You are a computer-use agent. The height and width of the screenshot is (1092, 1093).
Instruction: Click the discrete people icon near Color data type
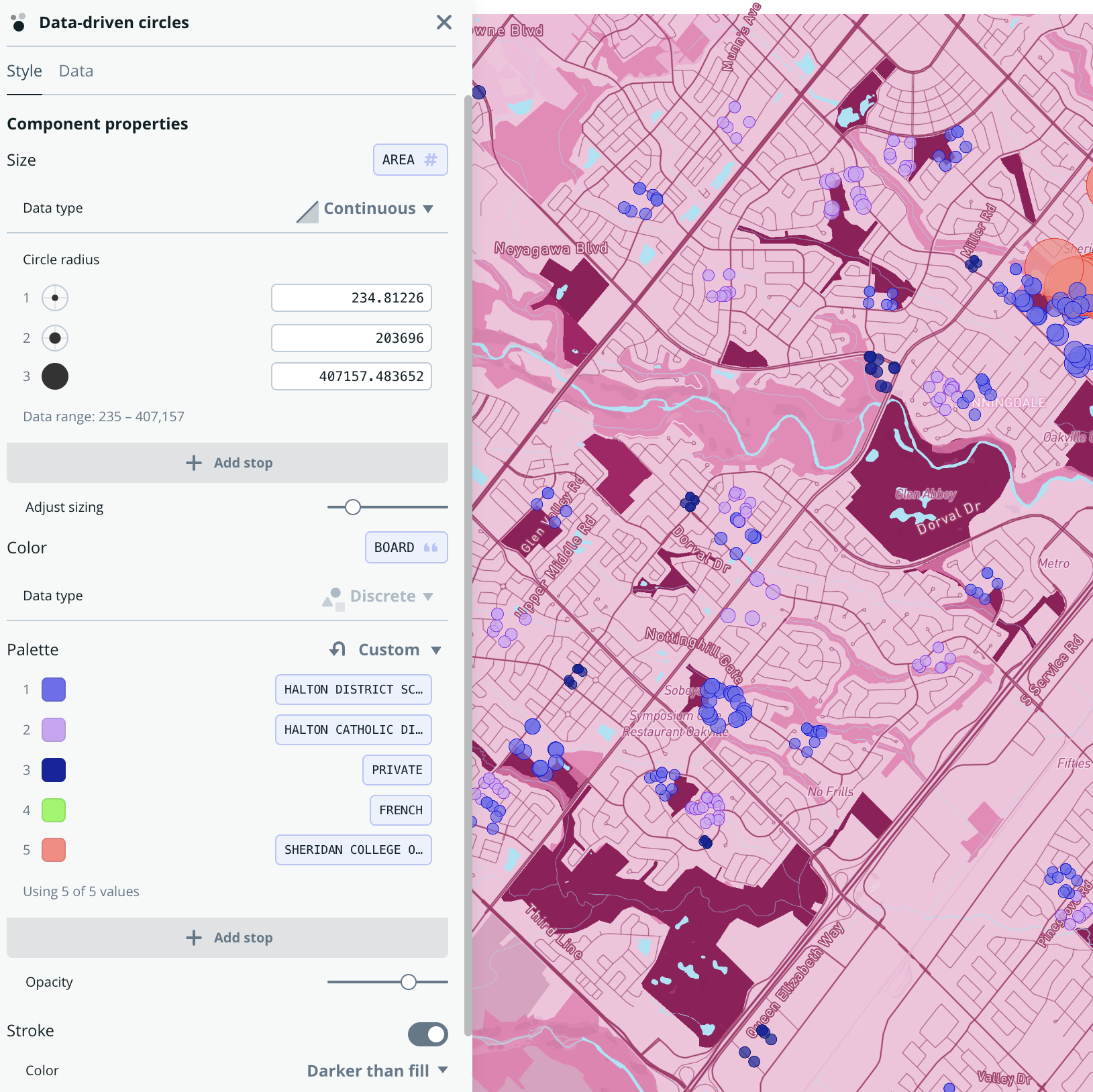[333, 596]
